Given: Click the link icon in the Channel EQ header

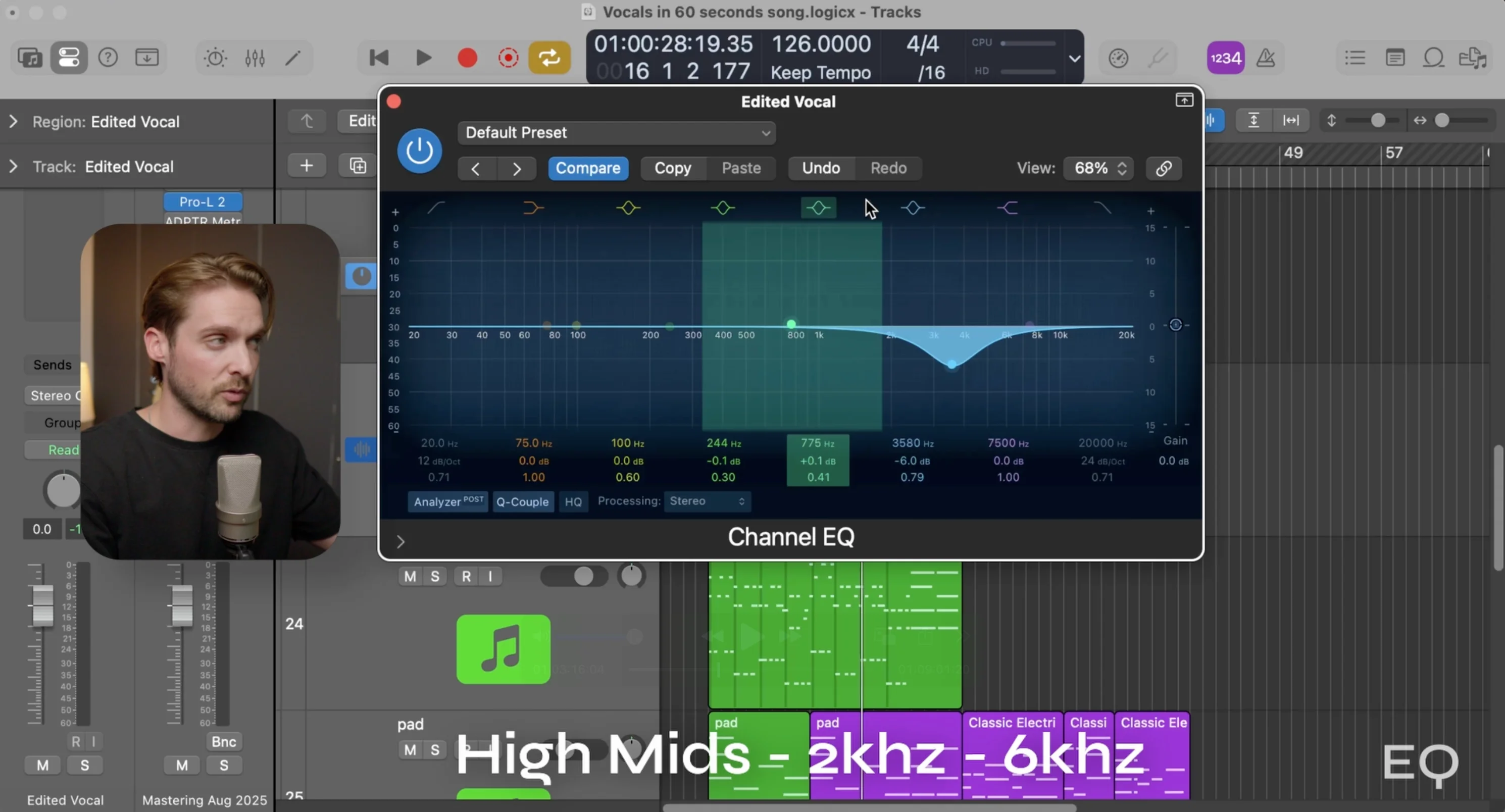Looking at the screenshot, I should pos(1163,168).
